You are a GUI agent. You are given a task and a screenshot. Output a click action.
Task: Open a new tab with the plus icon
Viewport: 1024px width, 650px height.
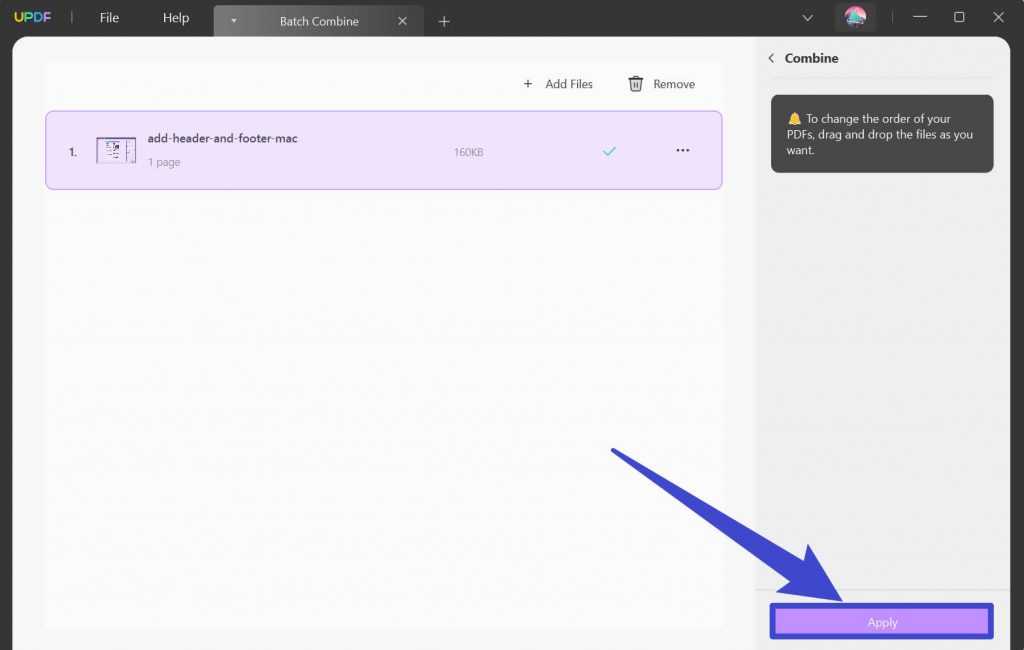[444, 20]
